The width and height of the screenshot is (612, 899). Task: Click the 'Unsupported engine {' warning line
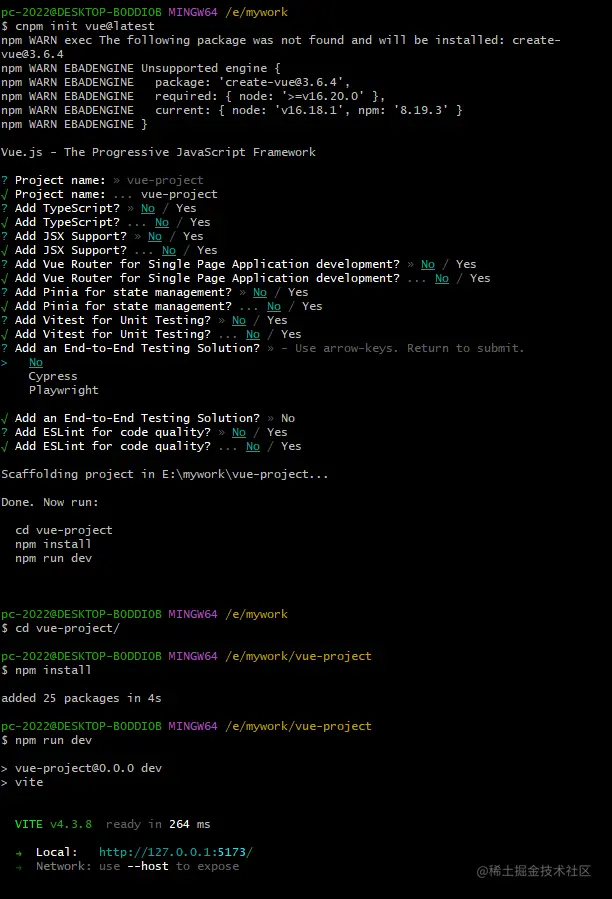click(x=141, y=68)
